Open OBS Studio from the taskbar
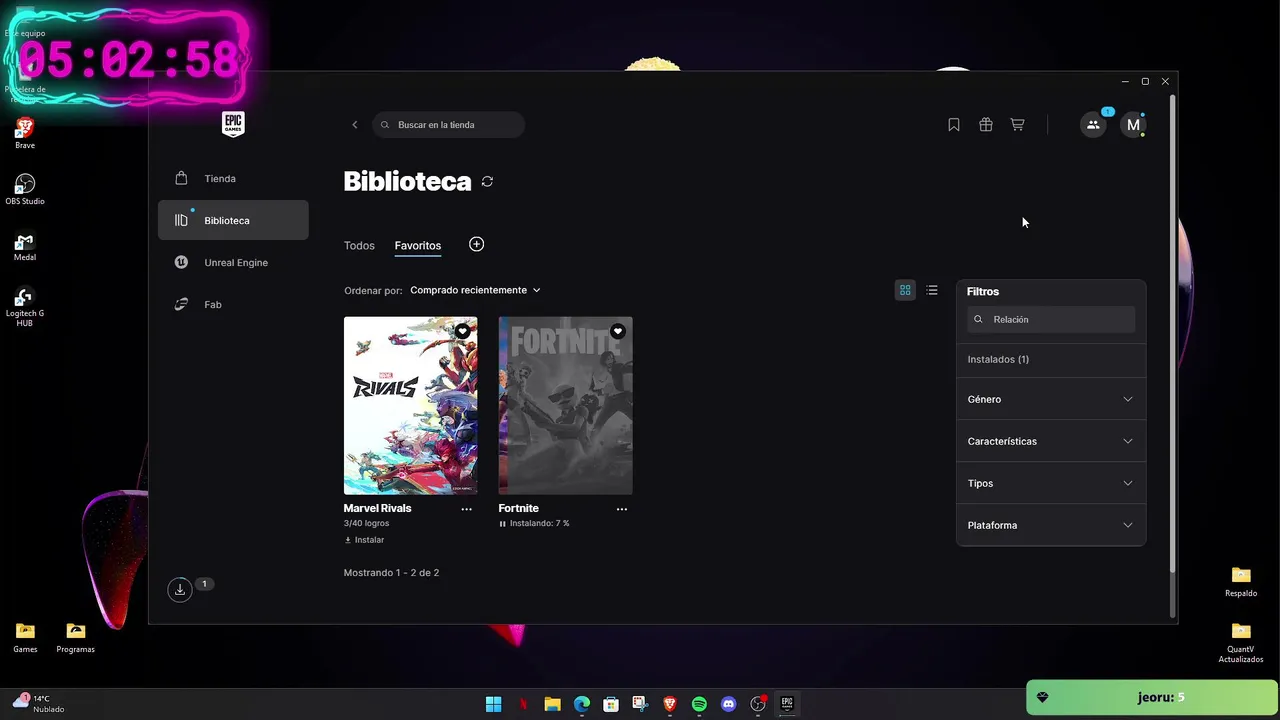This screenshot has width=1280, height=720. point(758,704)
